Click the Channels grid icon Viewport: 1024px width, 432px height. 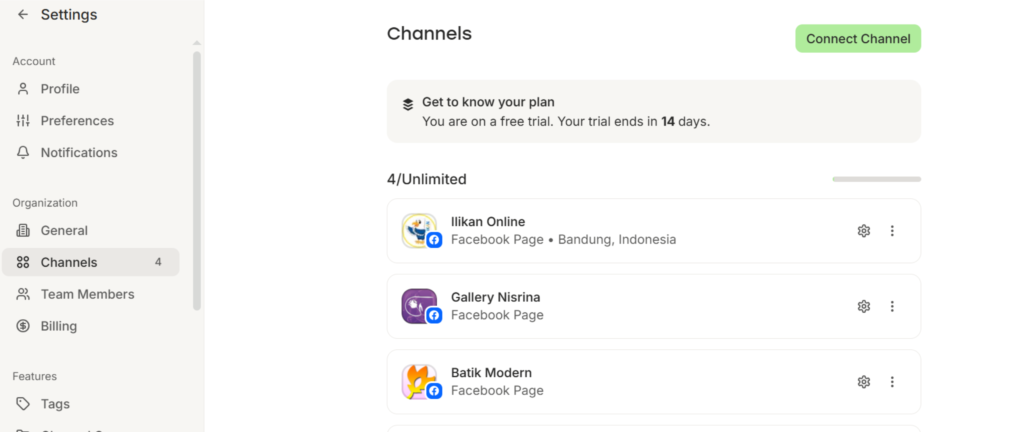point(23,262)
